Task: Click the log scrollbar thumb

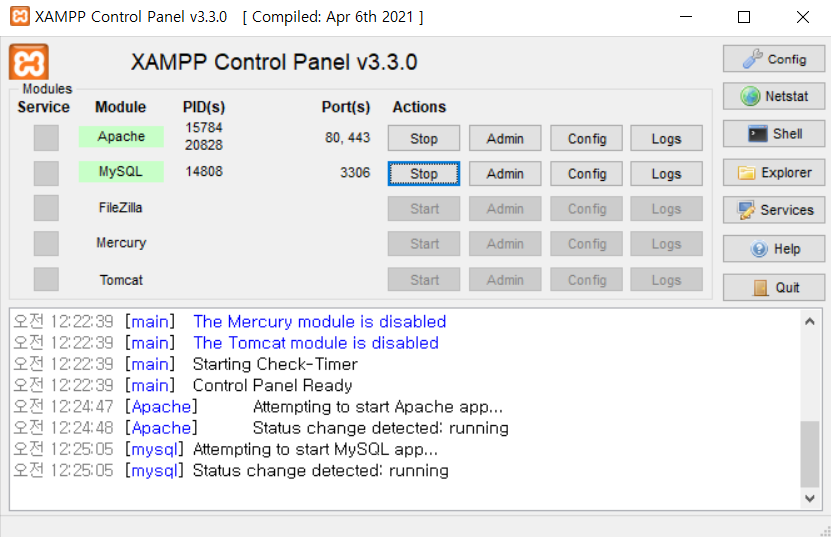Action: pos(809,454)
